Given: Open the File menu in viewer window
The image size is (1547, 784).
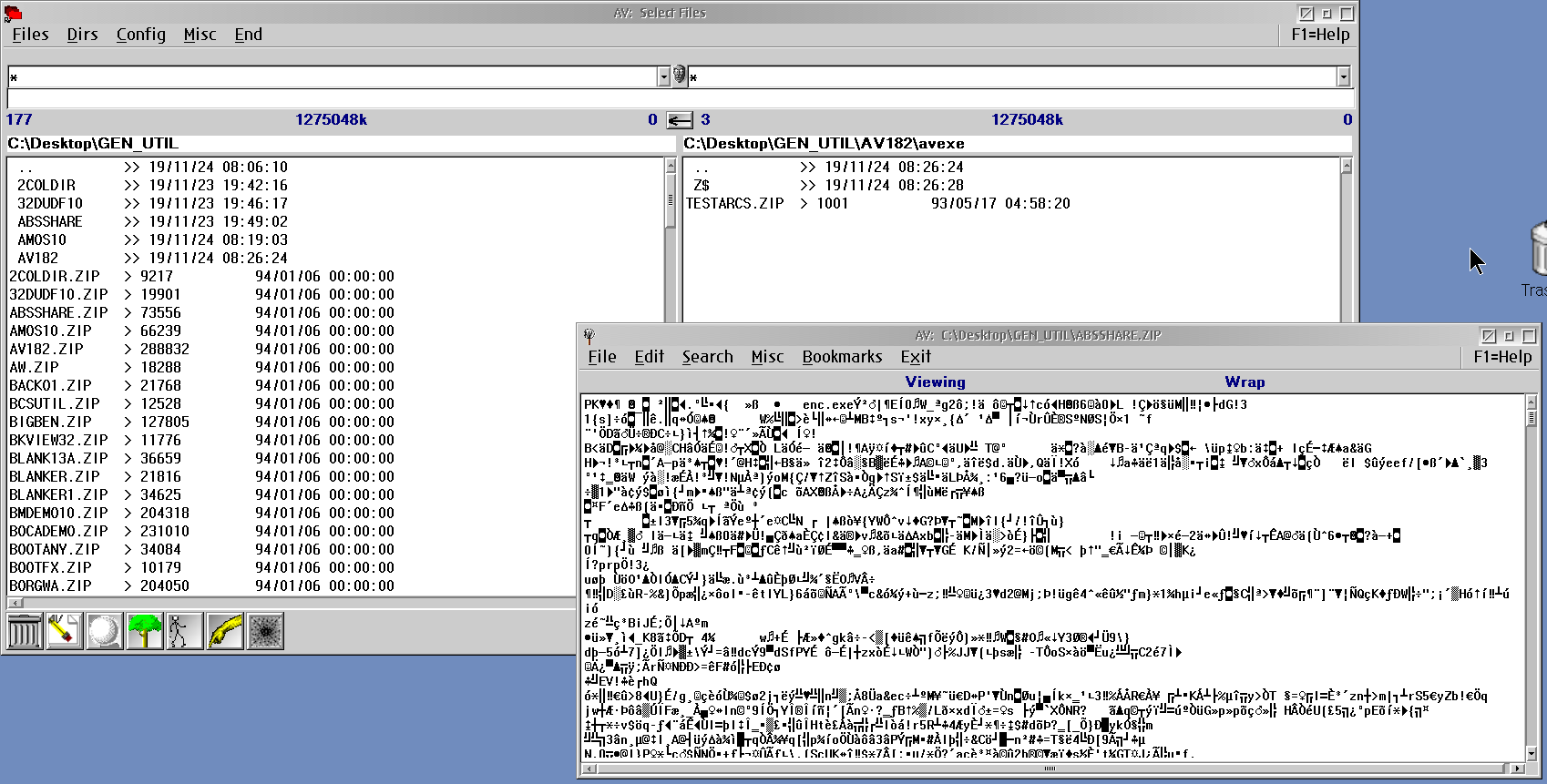Looking at the screenshot, I should pos(602,357).
